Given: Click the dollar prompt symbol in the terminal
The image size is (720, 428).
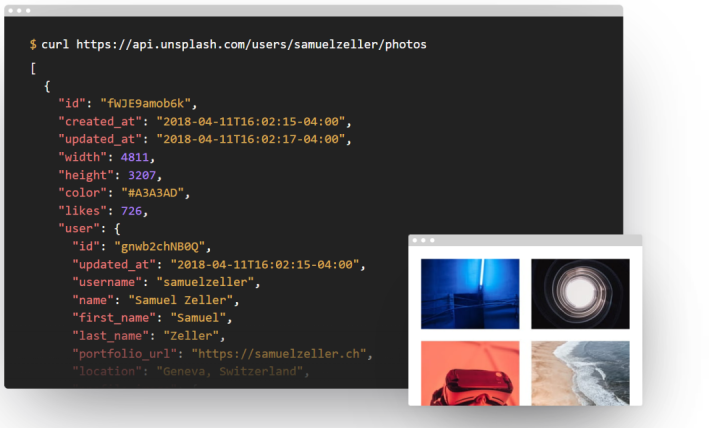Looking at the screenshot, I should [x=33, y=45].
